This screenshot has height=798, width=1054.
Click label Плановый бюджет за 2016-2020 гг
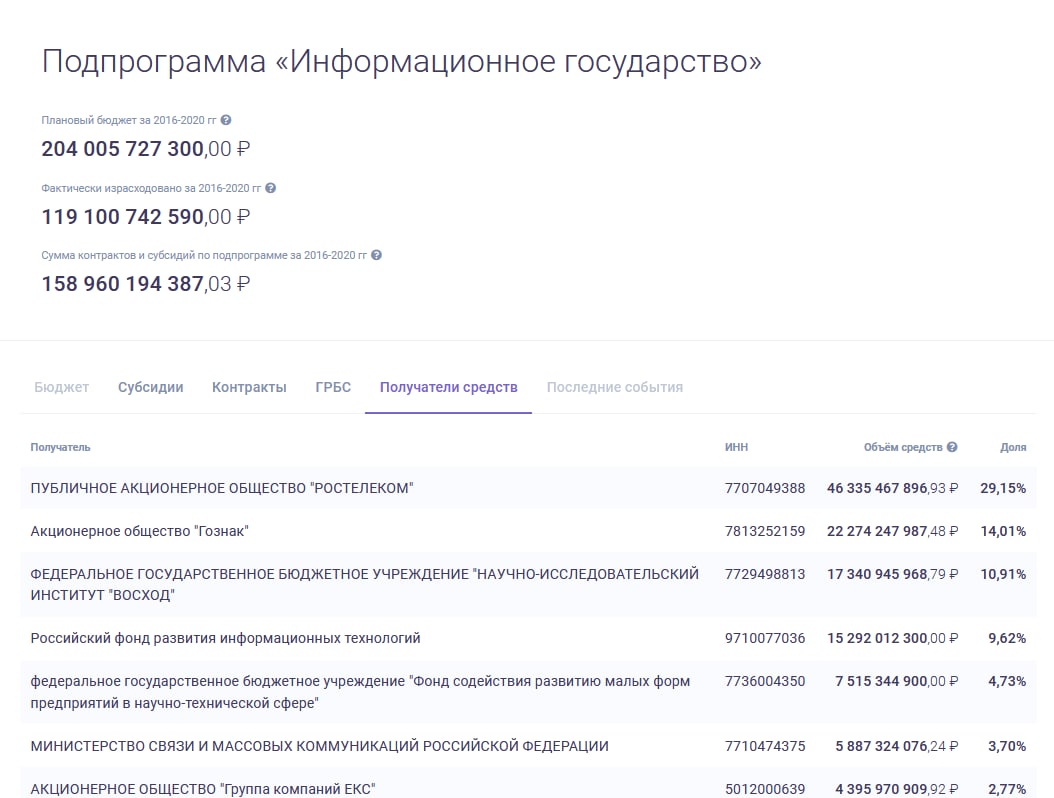(128, 120)
